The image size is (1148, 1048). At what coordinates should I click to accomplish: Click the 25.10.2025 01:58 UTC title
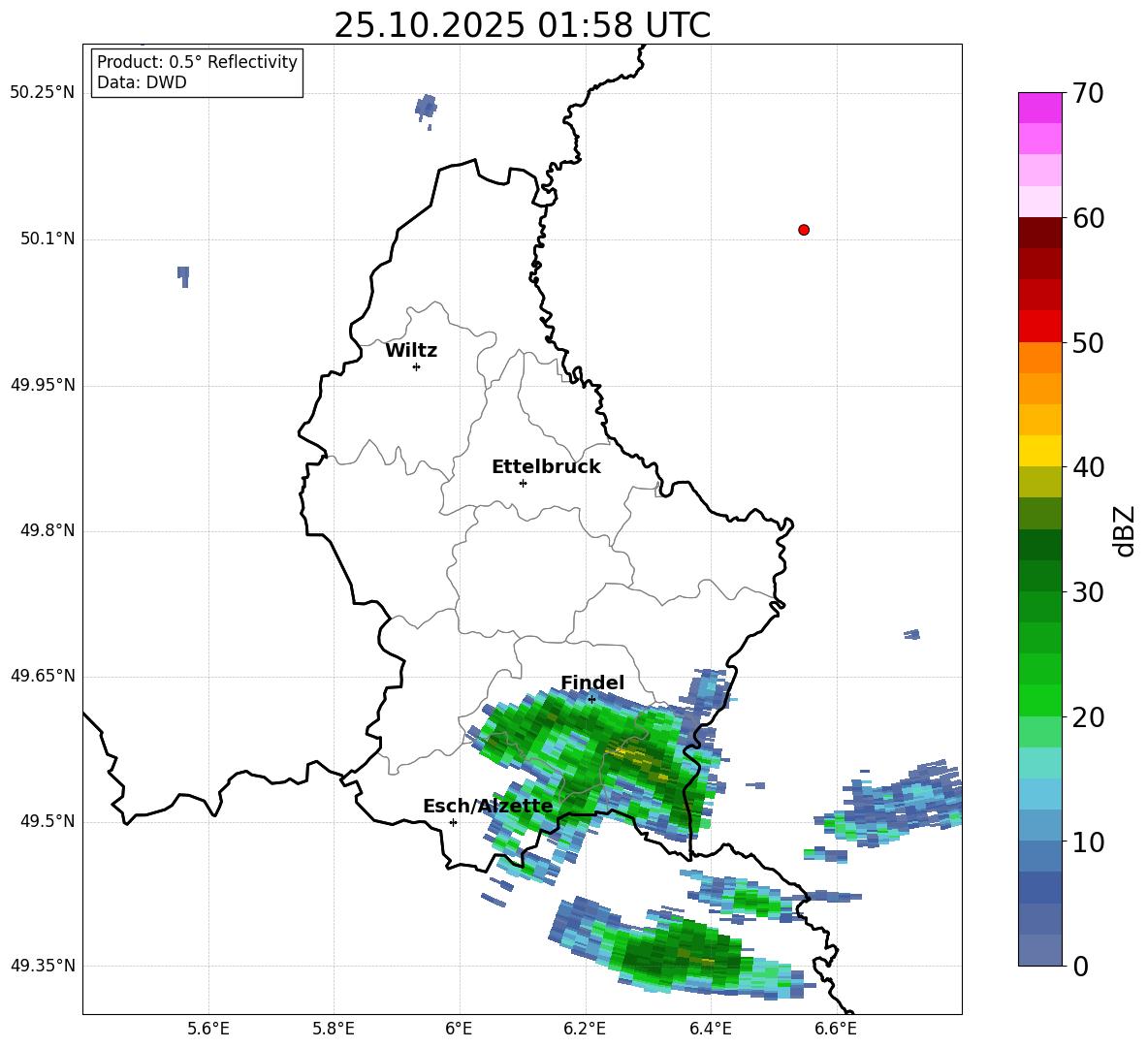click(522, 25)
